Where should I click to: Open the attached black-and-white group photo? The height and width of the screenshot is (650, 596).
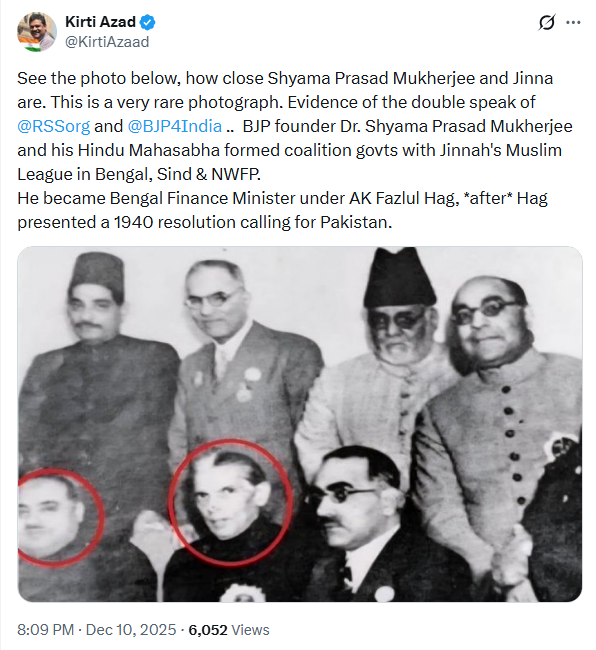(x=300, y=424)
